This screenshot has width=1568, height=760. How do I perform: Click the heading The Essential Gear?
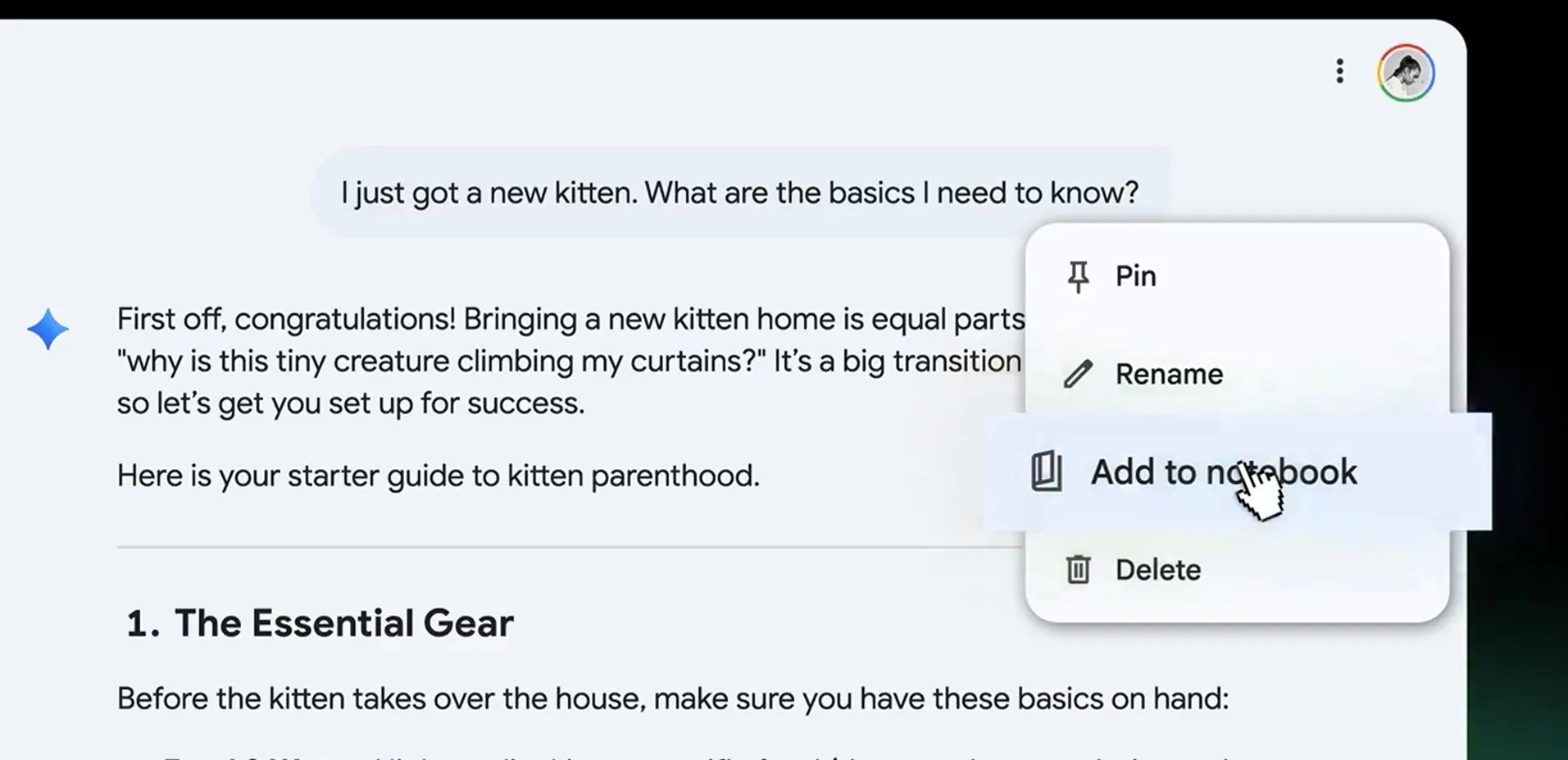click(x=343, y=623)
